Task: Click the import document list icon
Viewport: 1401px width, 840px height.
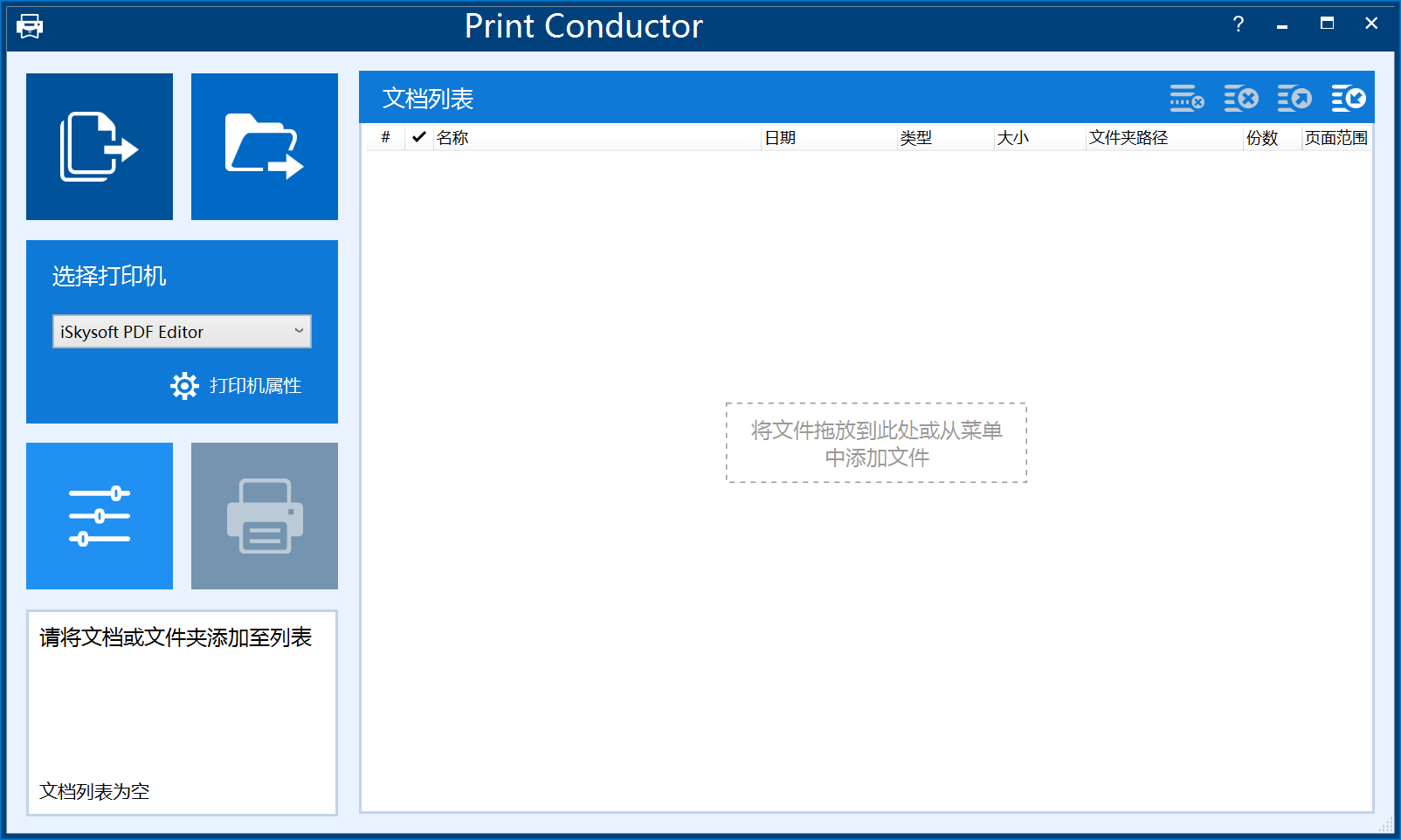Action: click(1349, 99)
